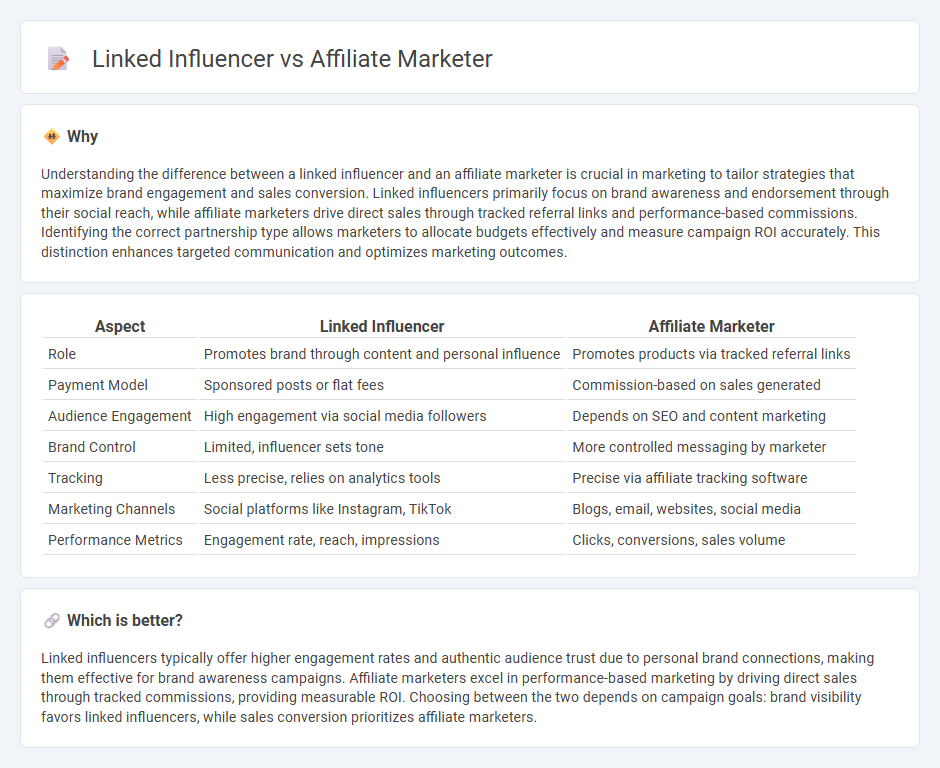Select the Why section heading
The height and width of the screenshot is (768, 940).
tap(82, 137)
